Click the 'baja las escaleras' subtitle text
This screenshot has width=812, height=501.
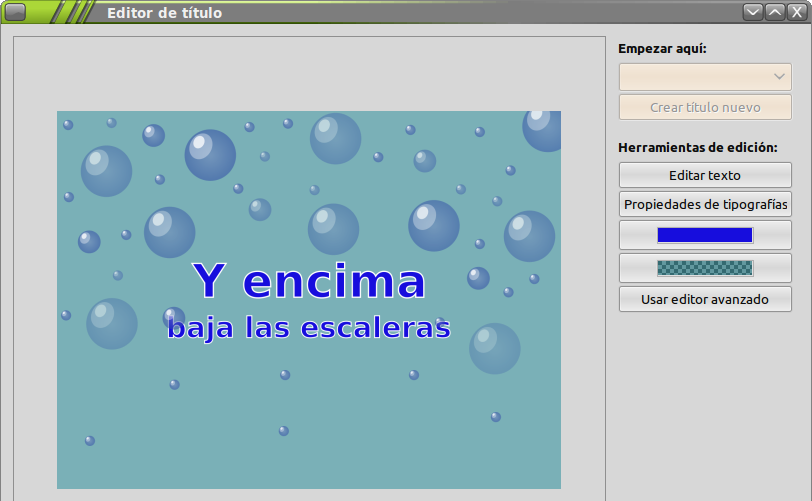309,328
